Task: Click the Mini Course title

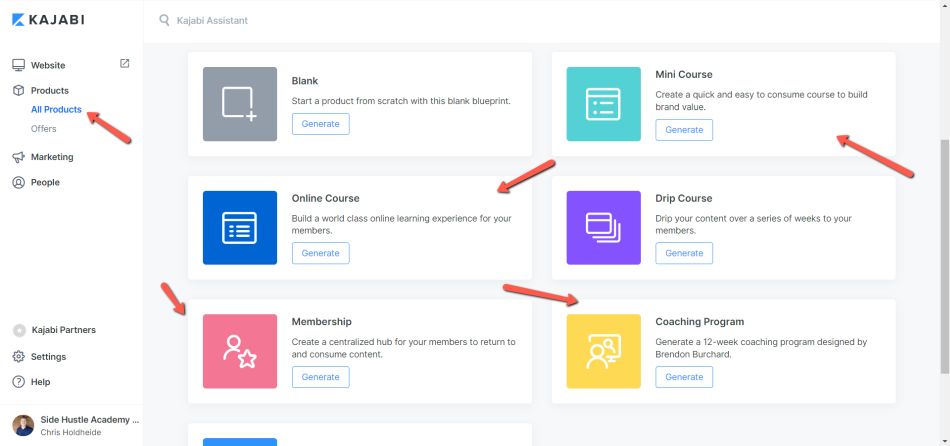Action: click(684, 75)
